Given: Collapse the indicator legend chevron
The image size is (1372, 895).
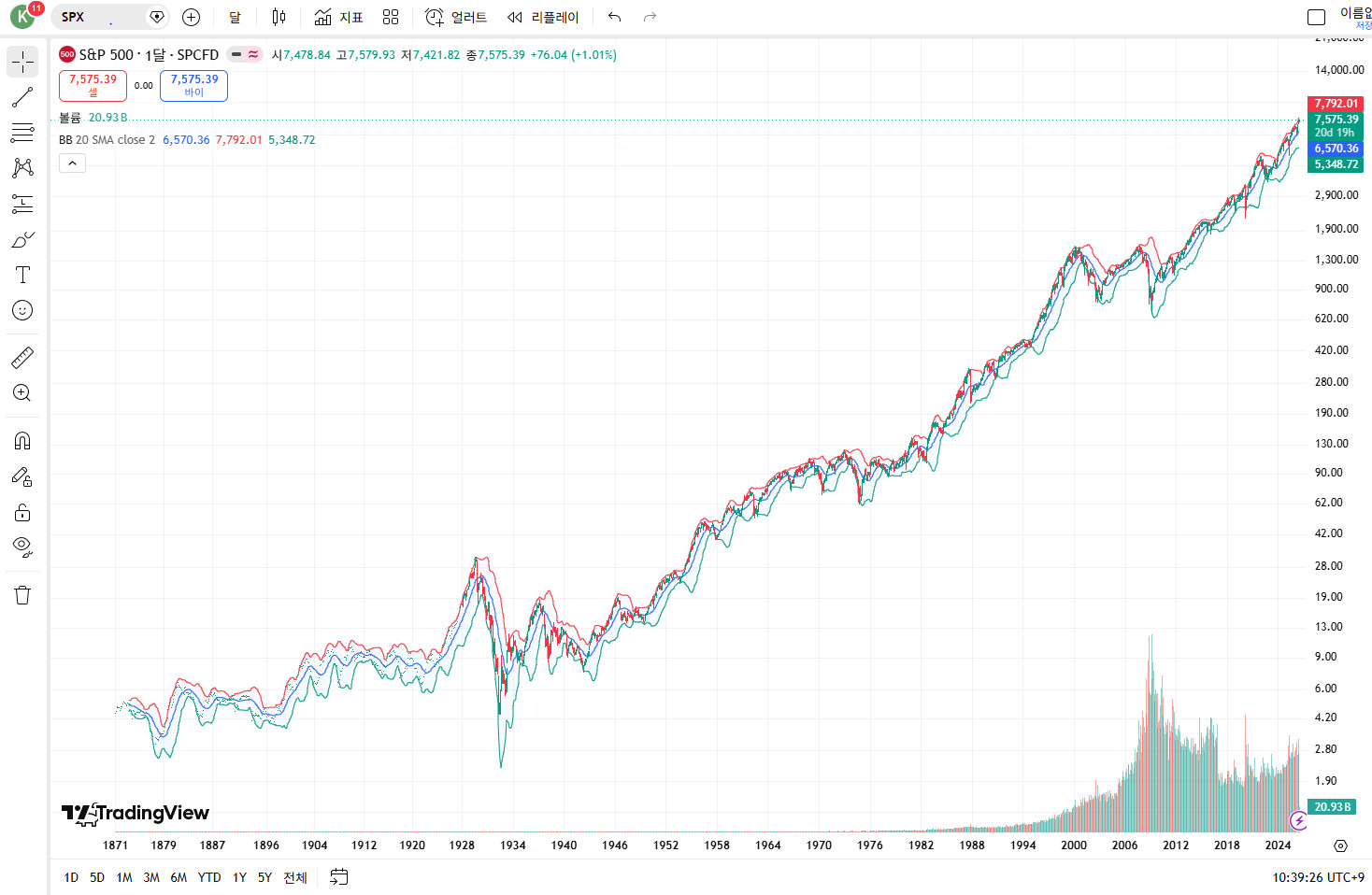Looking at the screenshot, I should 73,163.
